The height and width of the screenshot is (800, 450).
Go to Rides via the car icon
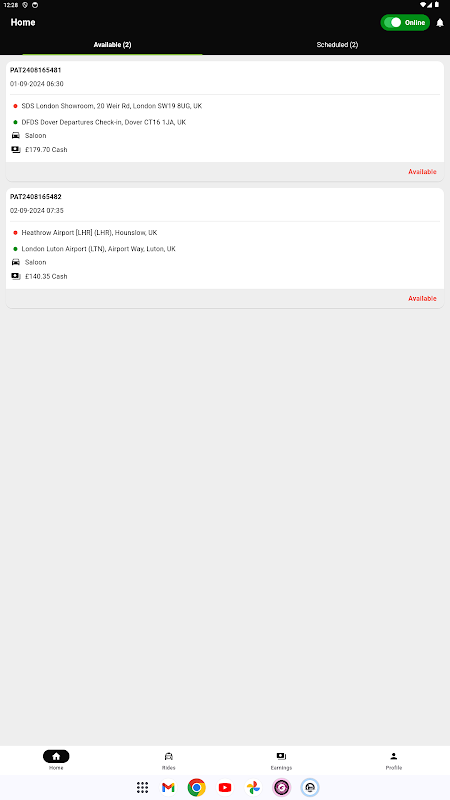coord(168,756)
